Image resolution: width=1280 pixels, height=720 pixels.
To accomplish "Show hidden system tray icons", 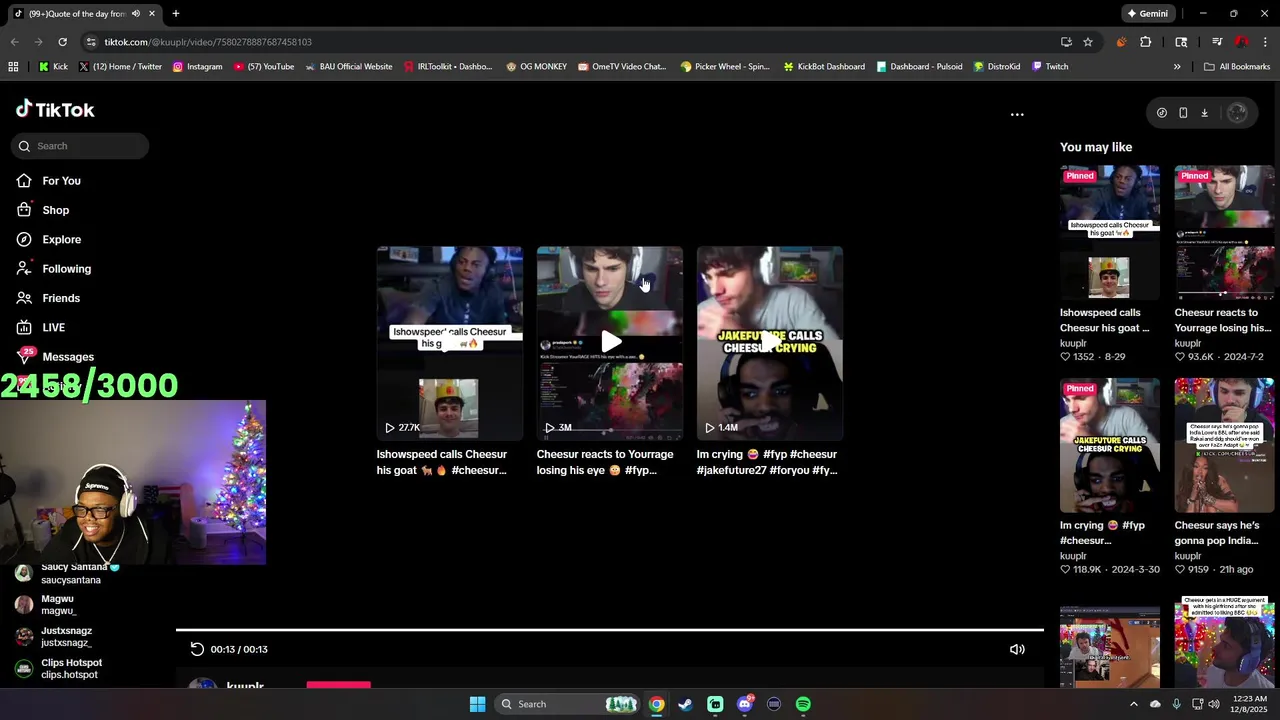I will 1133,704.
